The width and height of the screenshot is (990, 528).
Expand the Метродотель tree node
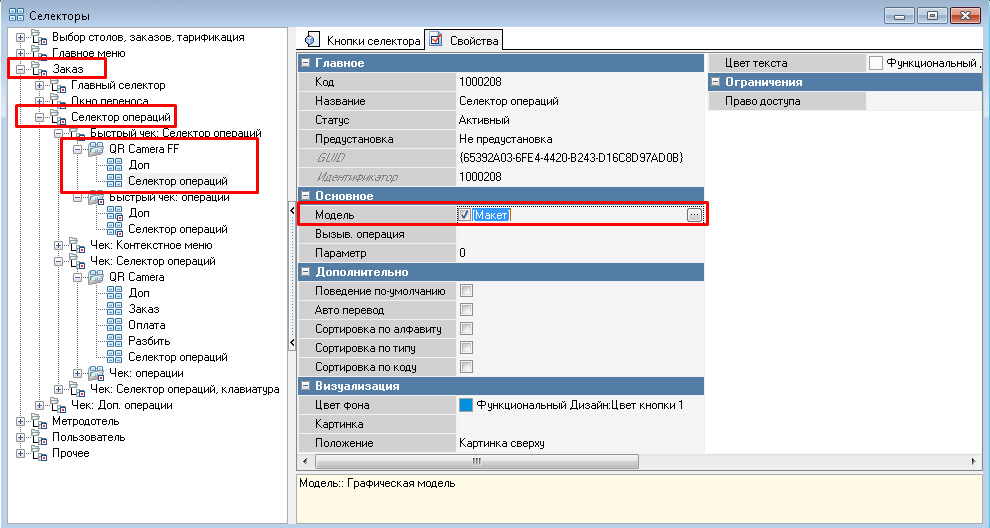click(21, 421)
